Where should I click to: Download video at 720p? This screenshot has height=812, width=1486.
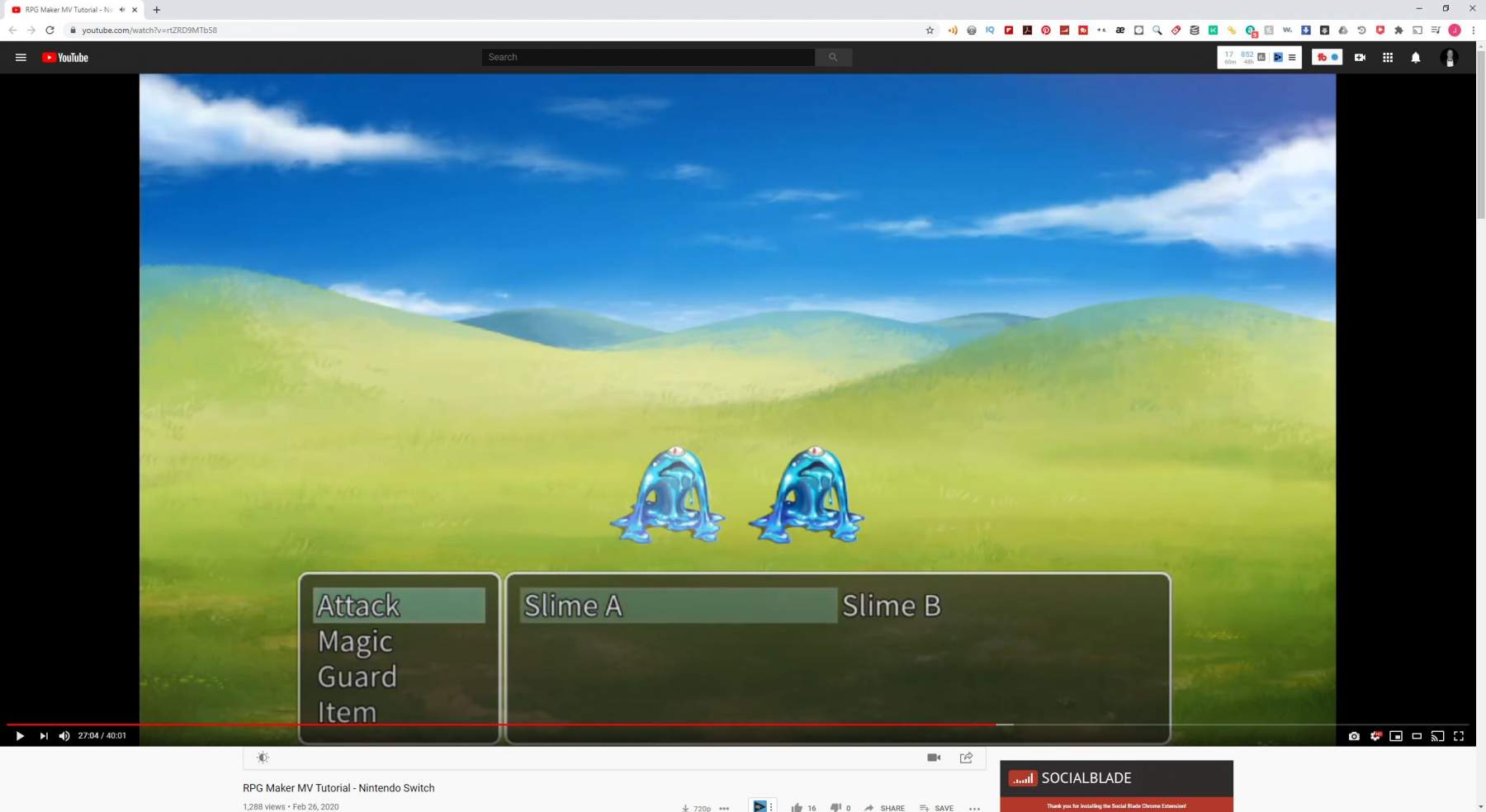[x=696, y=808]
